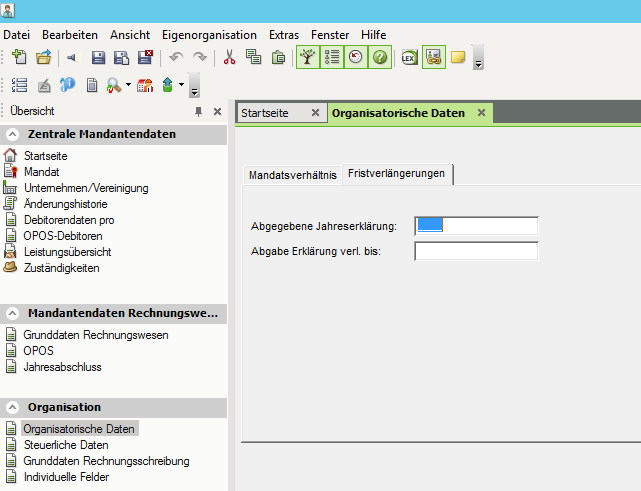641x491 pixels.
Task: Collapse the Mandantendaten Rechnungswesen section
Action: pos(13,313)
